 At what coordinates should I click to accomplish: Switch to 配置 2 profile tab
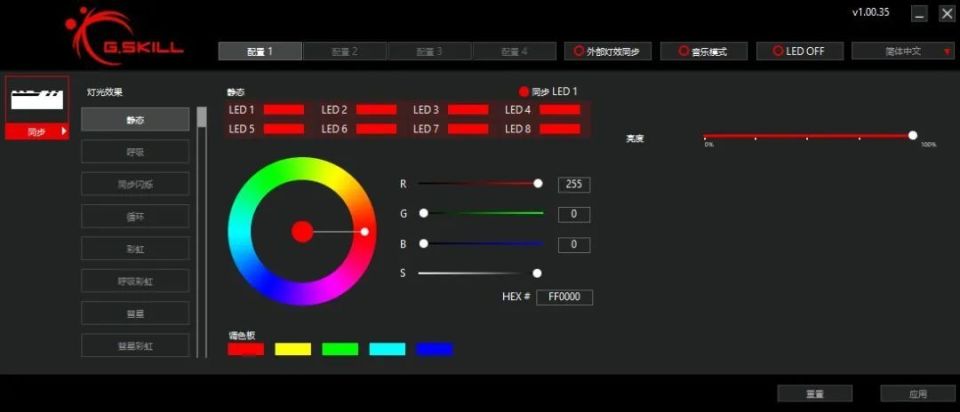pyautogui.click(x=345, y=51)
